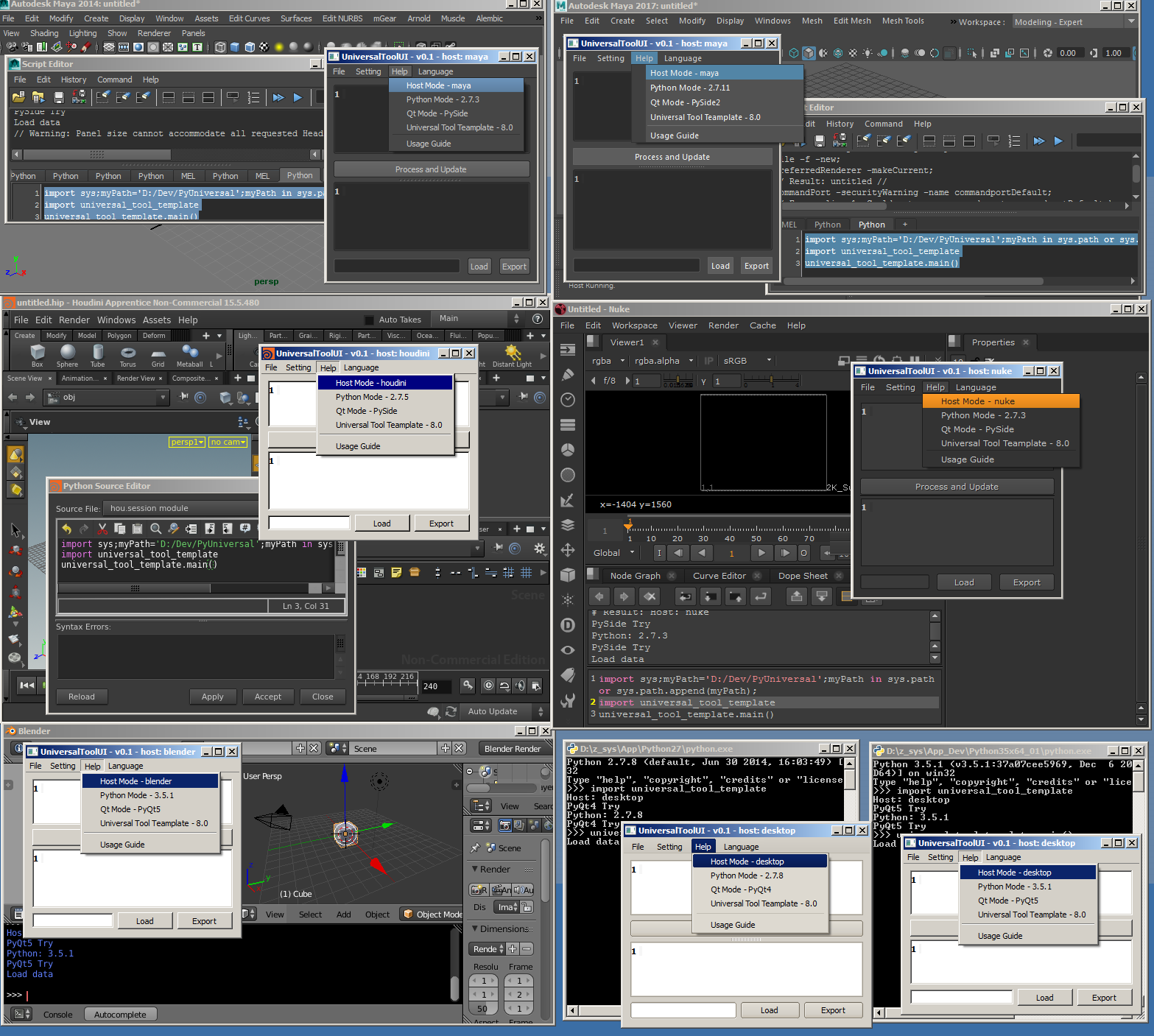This screenshot has width=1154, height=1036.
Task: Toggle in-point I button on Nuke timeline
Action: pos(659,552)
